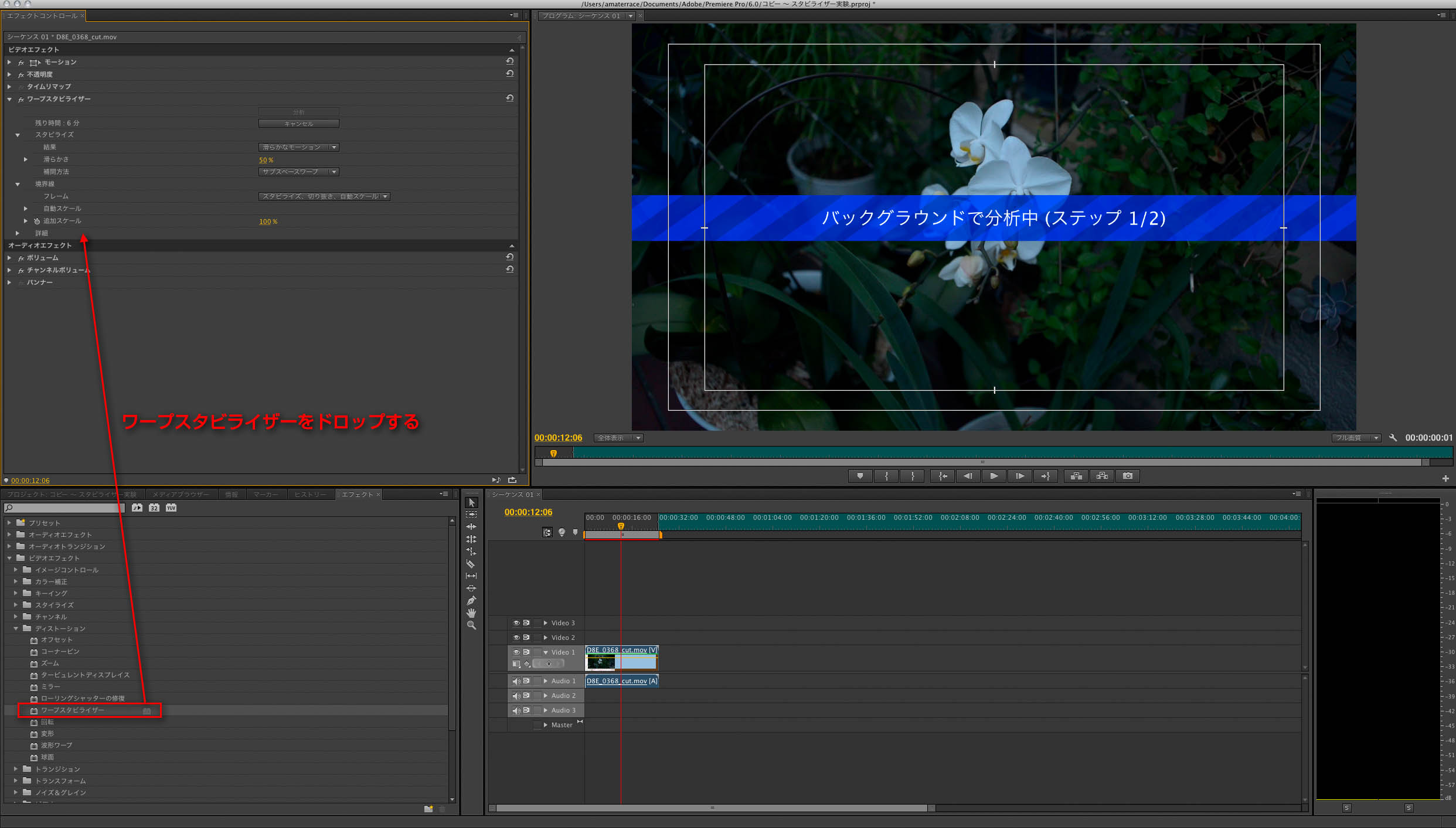Toggle Video 3 track visibility eye
The image size is (1456, 828).
(516, 623)
